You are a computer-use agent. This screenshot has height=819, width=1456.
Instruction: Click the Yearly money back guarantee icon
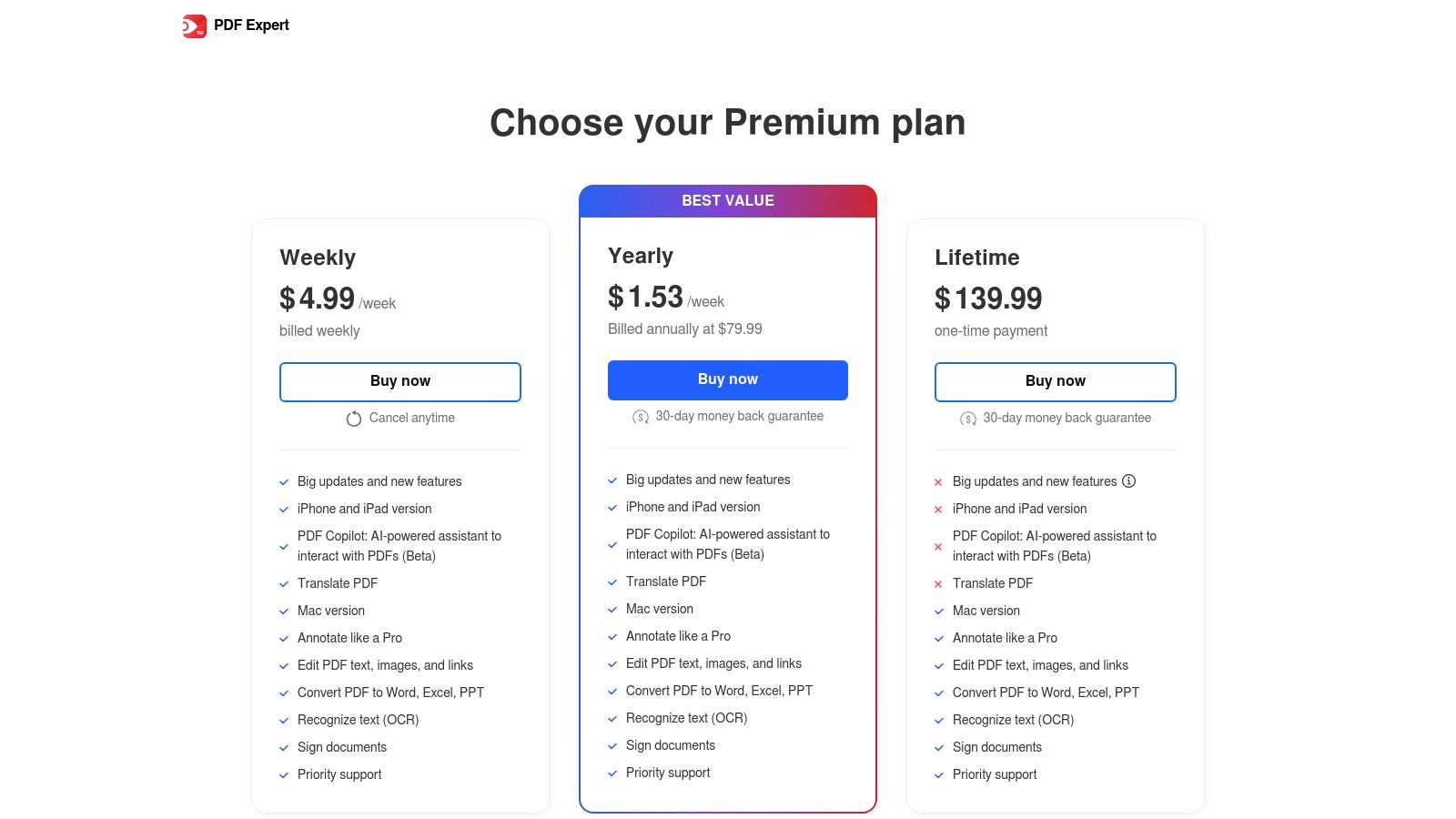tap(641, 417)
